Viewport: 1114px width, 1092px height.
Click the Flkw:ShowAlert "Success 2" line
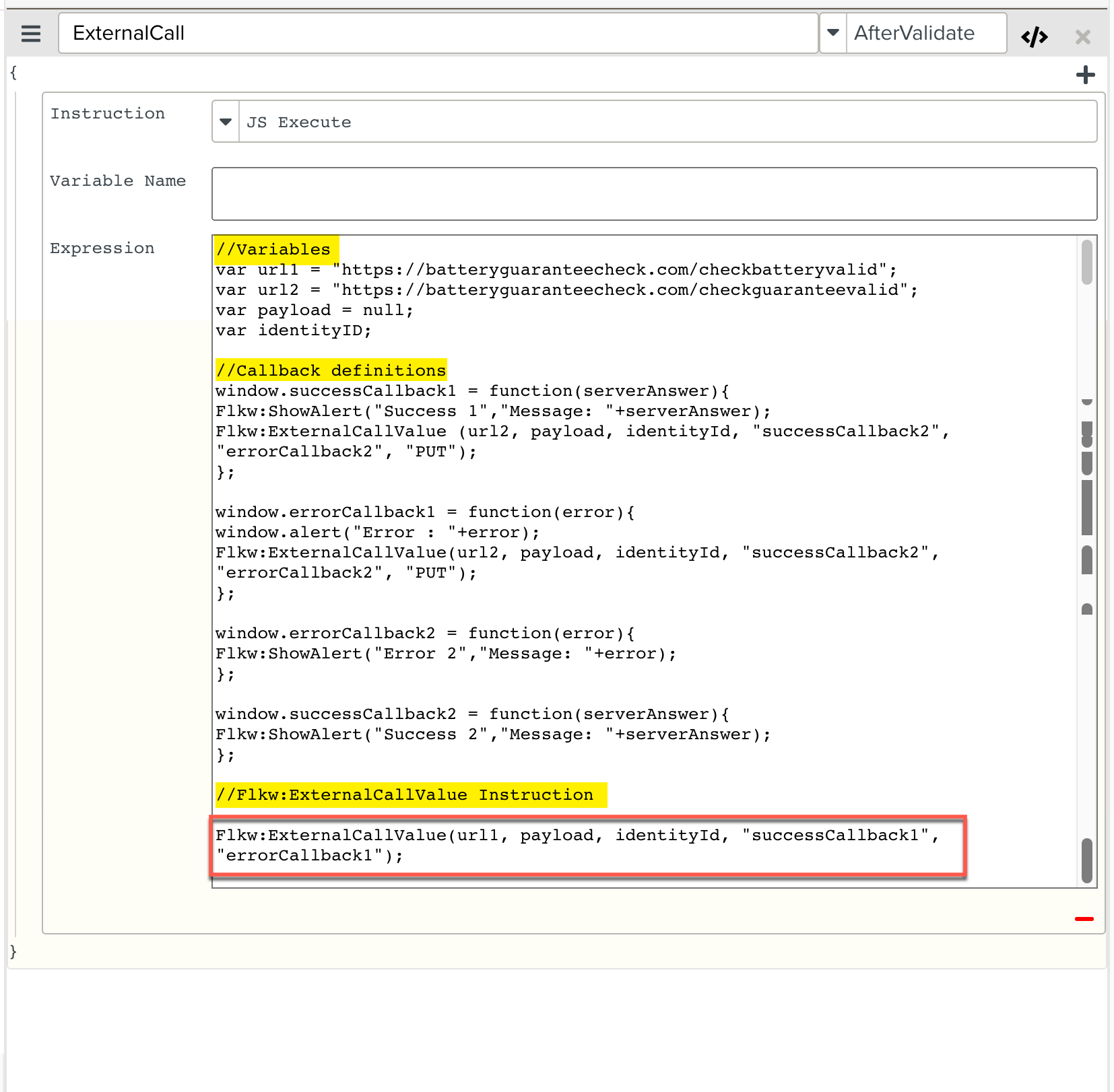click(x=493, y=735)
